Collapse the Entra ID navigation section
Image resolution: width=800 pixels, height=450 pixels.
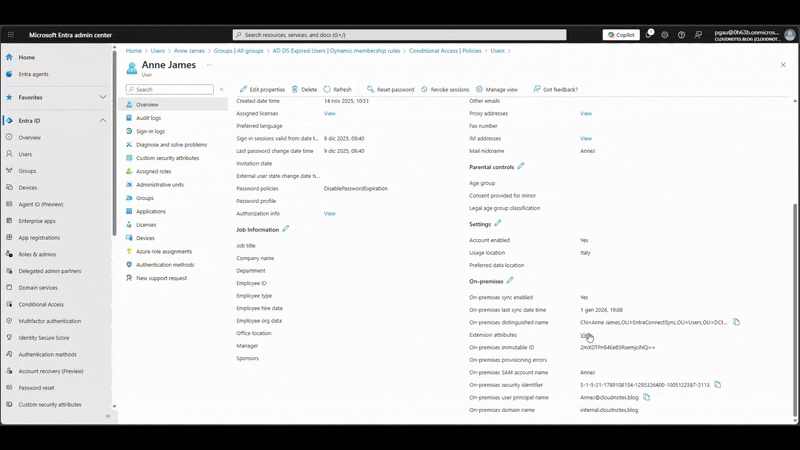click(103, 121)
